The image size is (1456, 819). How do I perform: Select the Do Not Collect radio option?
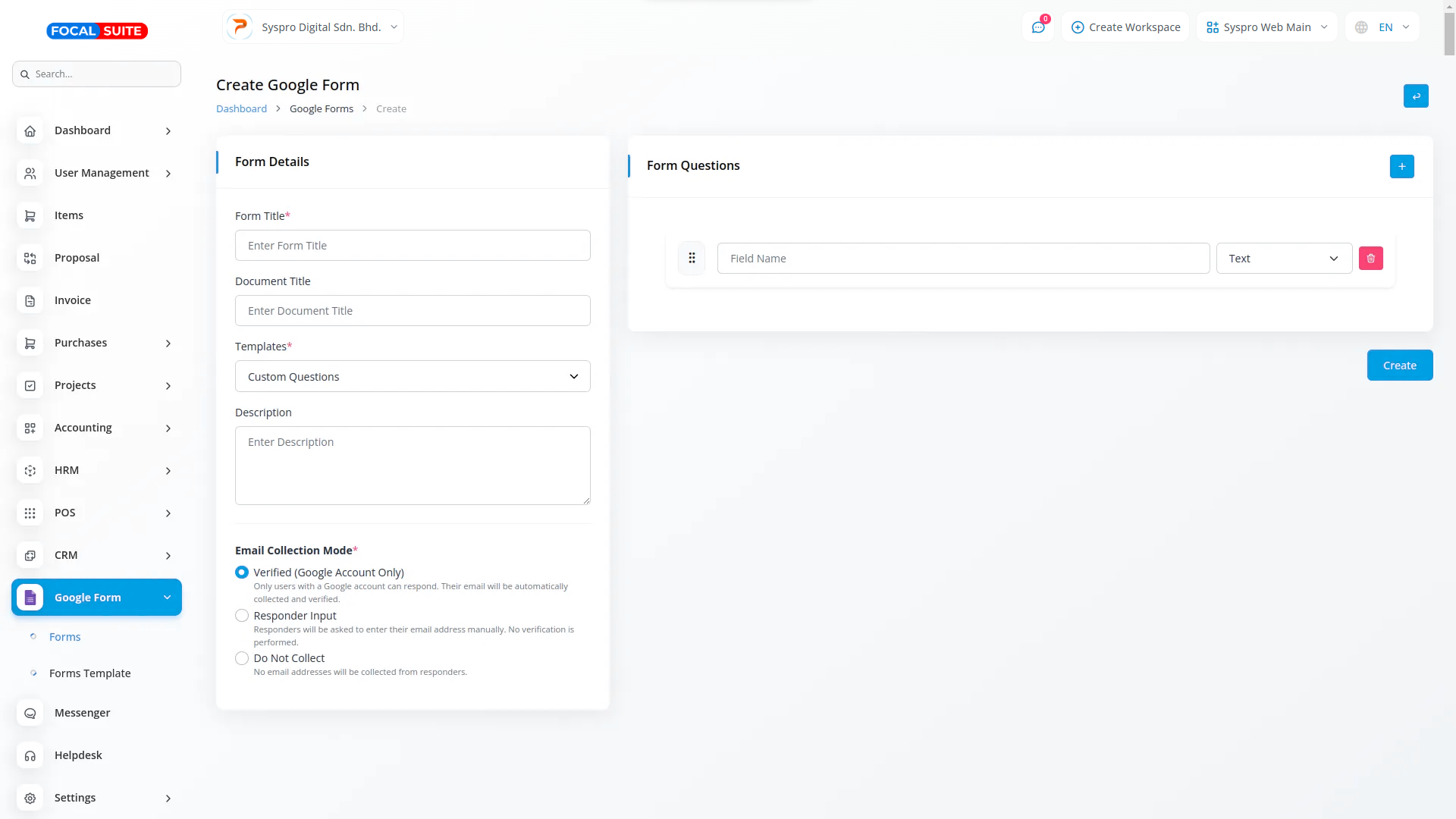[242, 658]
